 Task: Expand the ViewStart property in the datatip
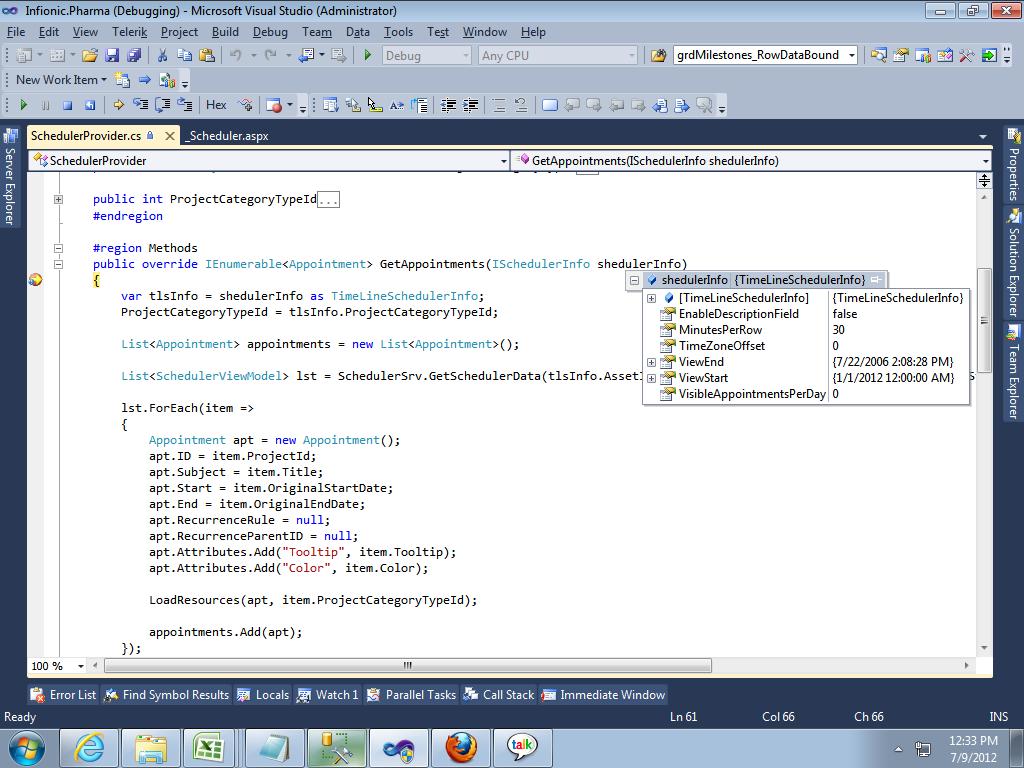[x=652, y=378]
